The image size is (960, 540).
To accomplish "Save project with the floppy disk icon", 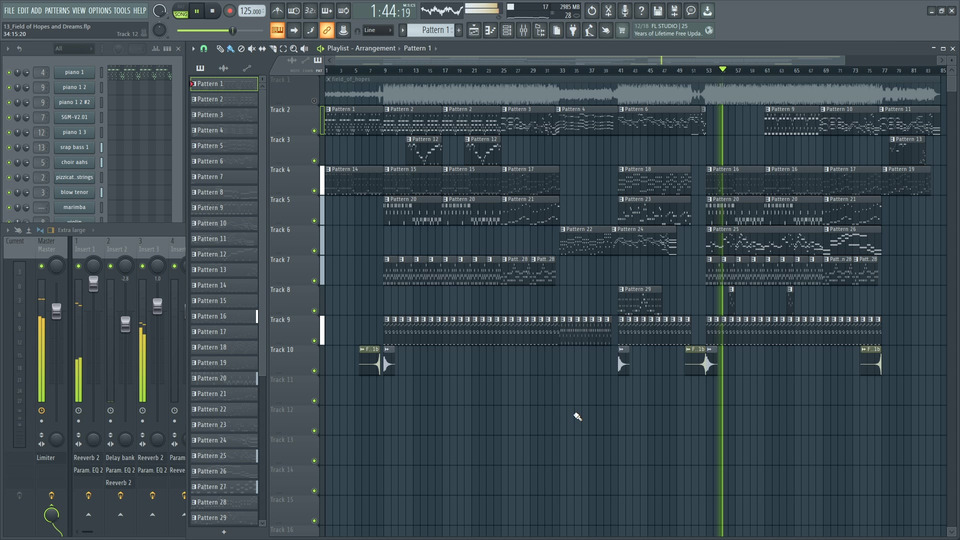I will (x=658, y=11).
